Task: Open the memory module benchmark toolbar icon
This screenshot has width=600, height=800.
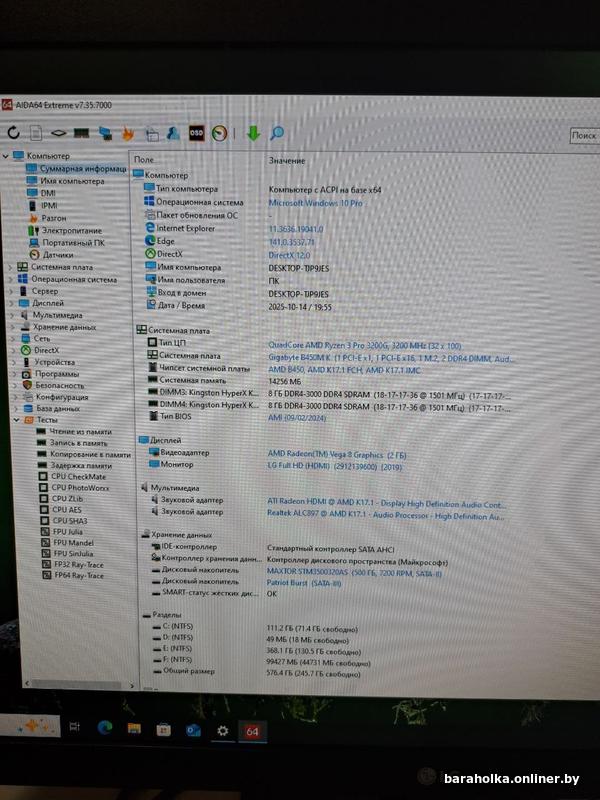Action: (81, 133)
